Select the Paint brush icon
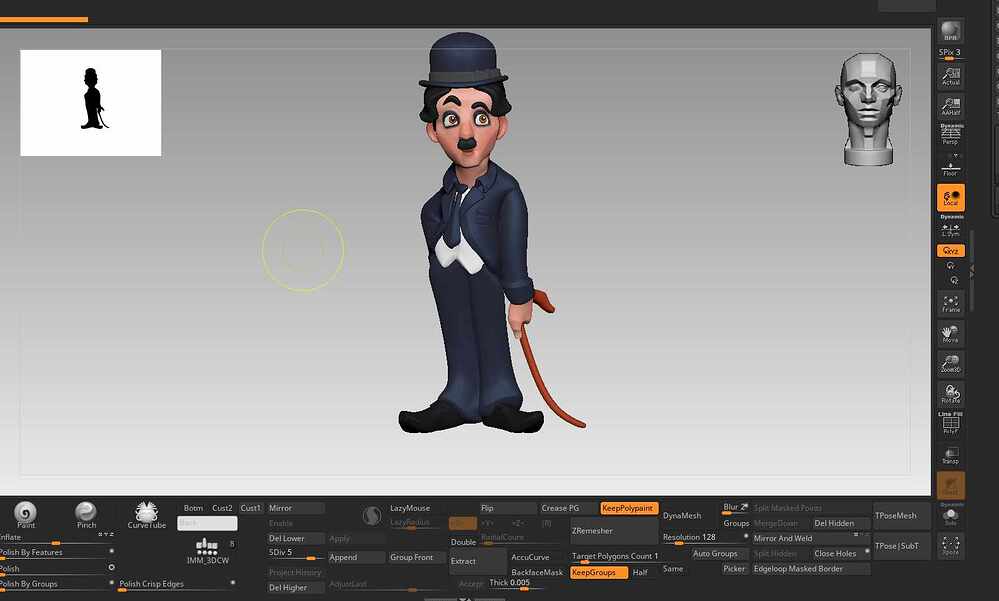 25,514
